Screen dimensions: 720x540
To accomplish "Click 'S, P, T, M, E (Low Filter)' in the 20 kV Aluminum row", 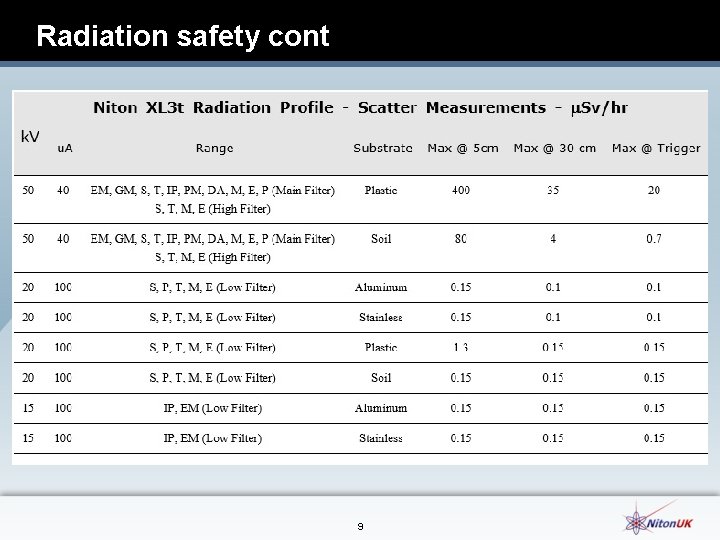I will pyautogui.click(x=212, y=287).
